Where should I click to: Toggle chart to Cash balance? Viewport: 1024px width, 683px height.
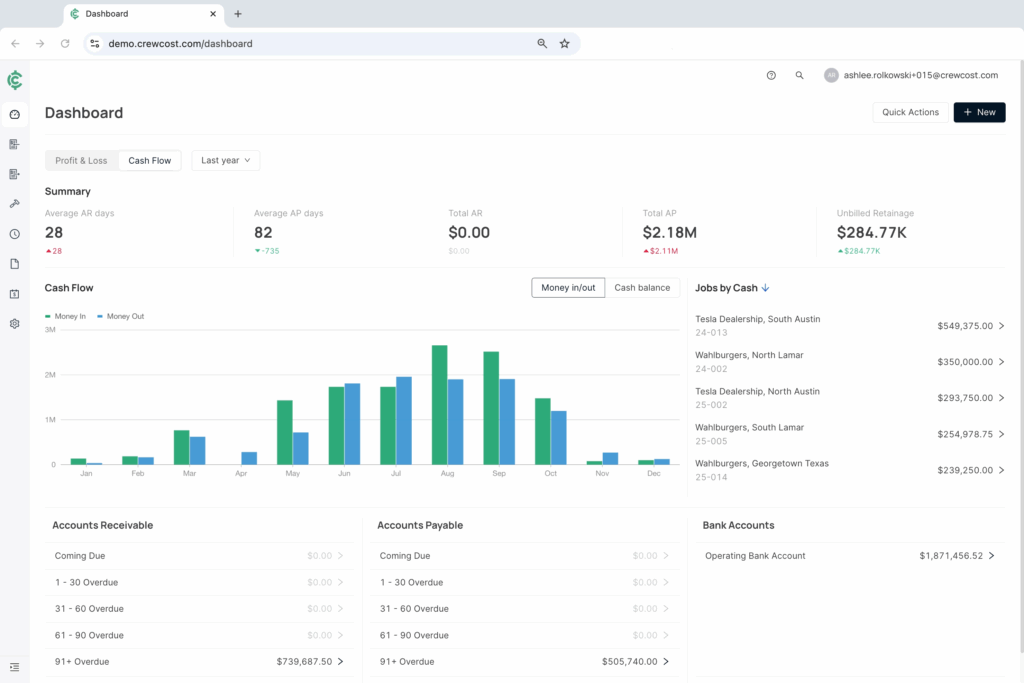click(642, 288)
